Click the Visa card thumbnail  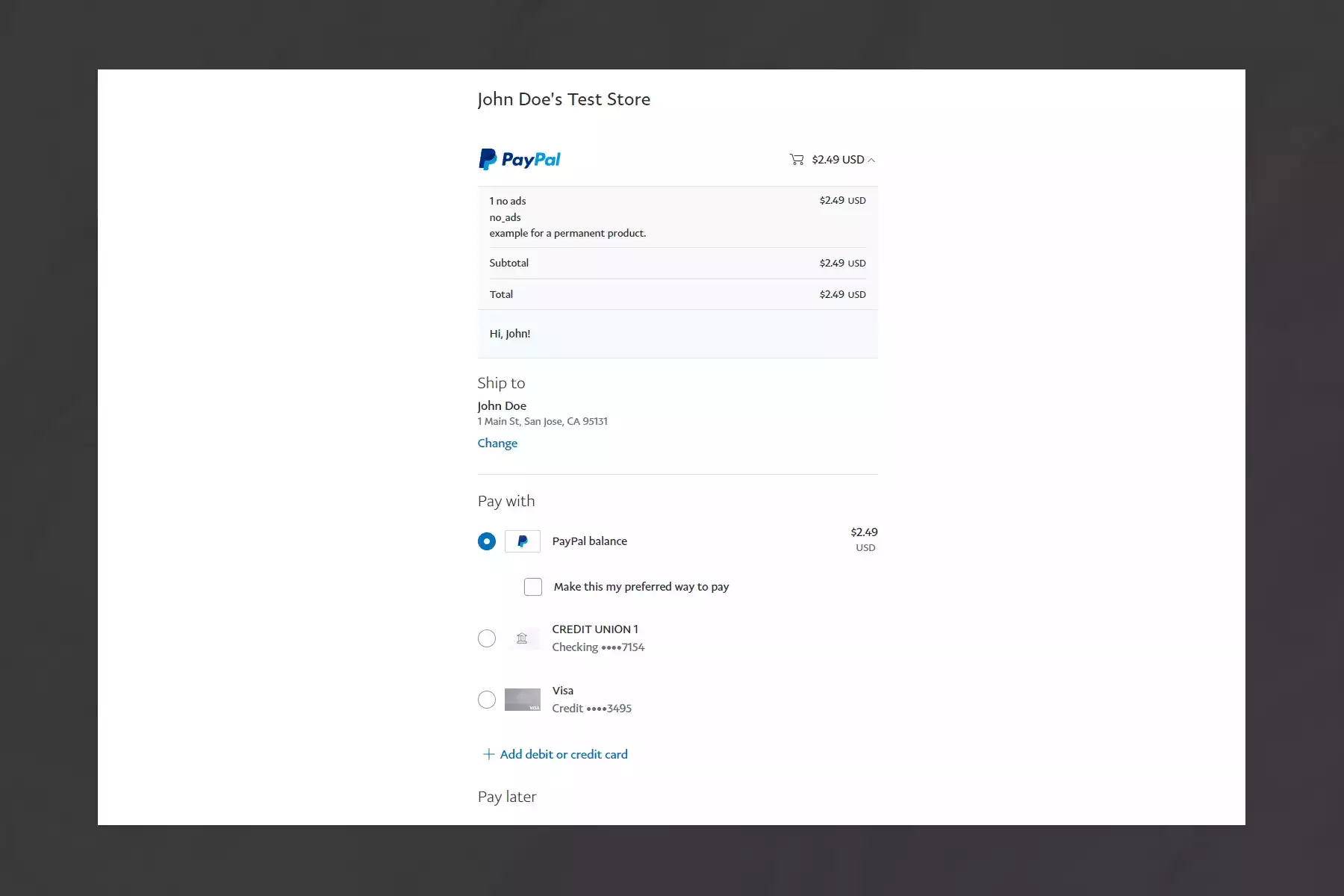click(523, 700)
